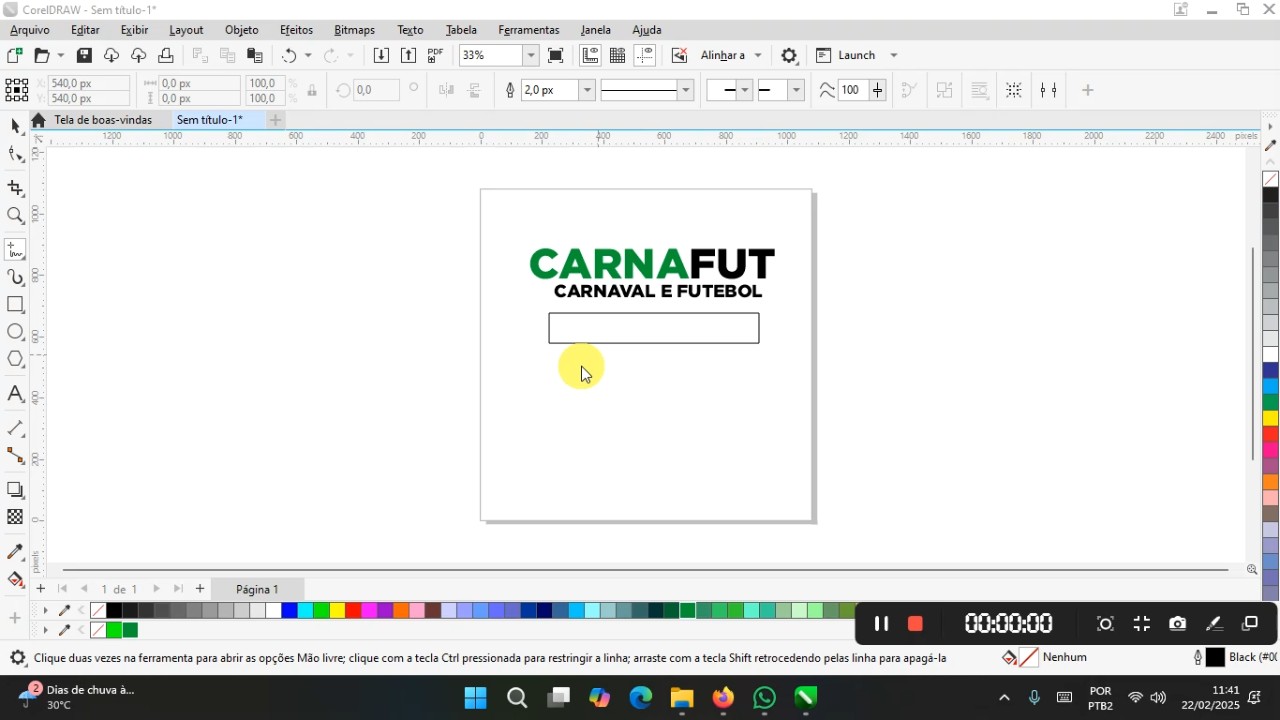Select the Rectangle tool
1280x720 pixels.
(15, 305)
